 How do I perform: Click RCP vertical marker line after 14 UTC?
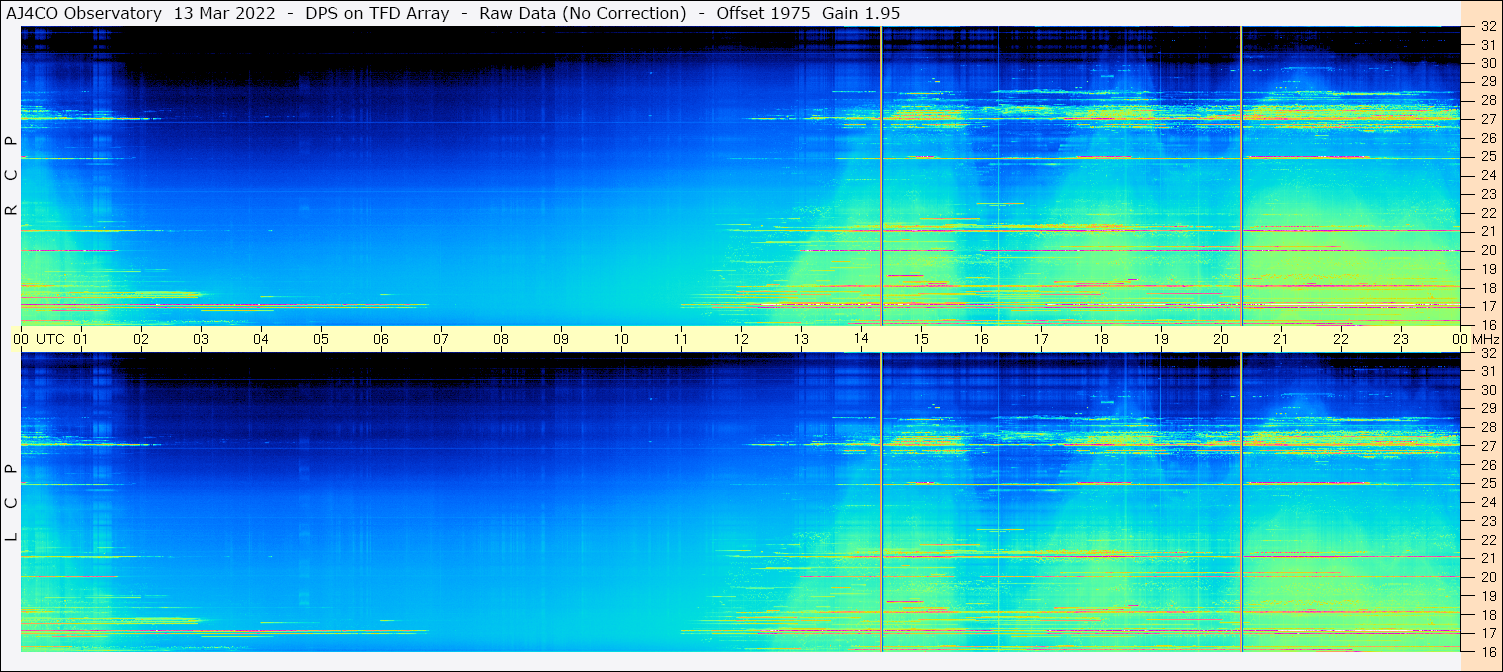(x=881, y=176)
